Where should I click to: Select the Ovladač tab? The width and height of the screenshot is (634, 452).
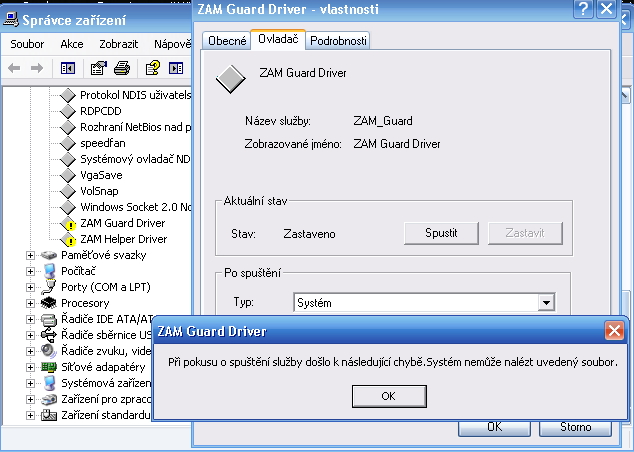[278, 39]
